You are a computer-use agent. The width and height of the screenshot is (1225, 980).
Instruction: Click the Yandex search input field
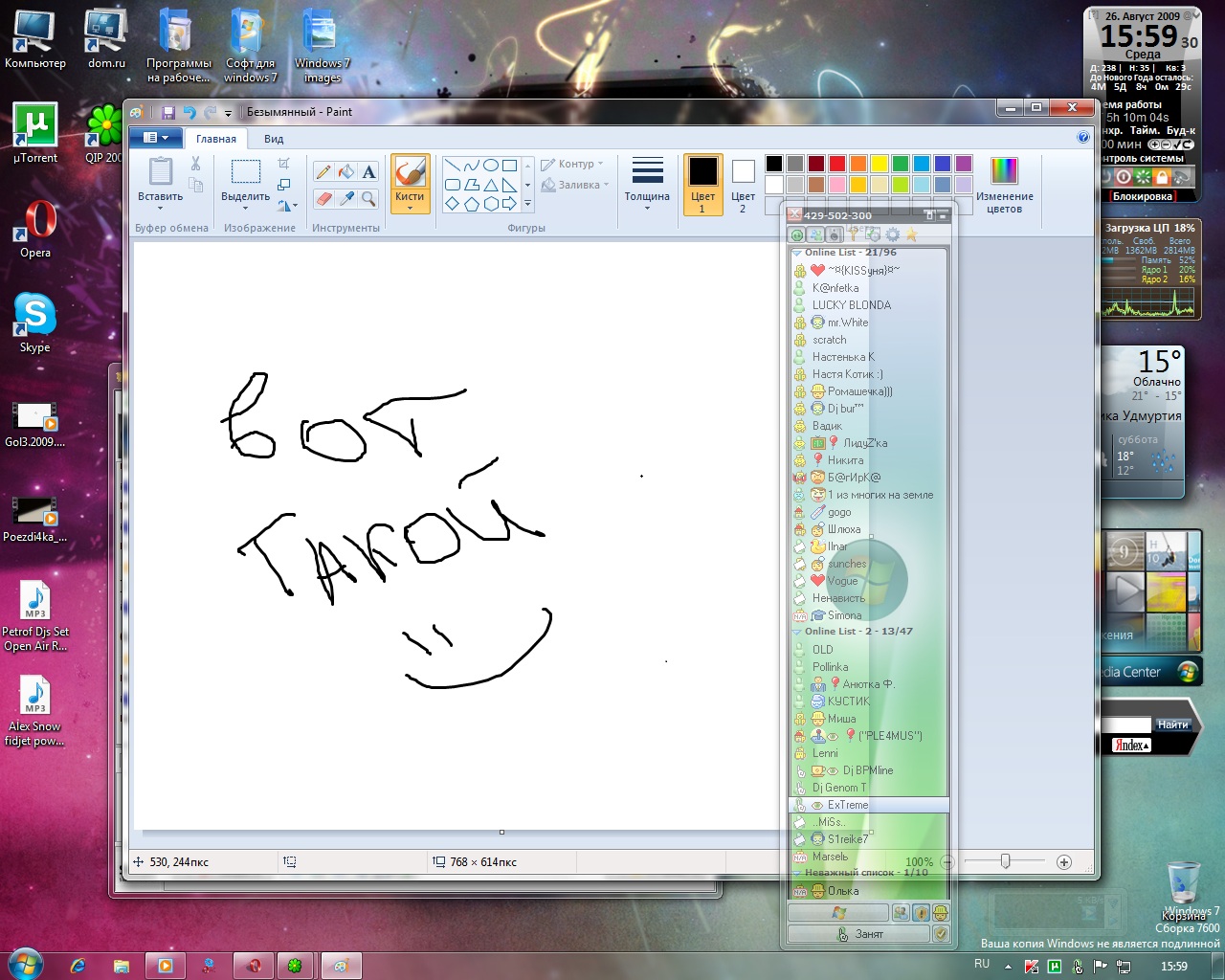[x=1125, y=724]
